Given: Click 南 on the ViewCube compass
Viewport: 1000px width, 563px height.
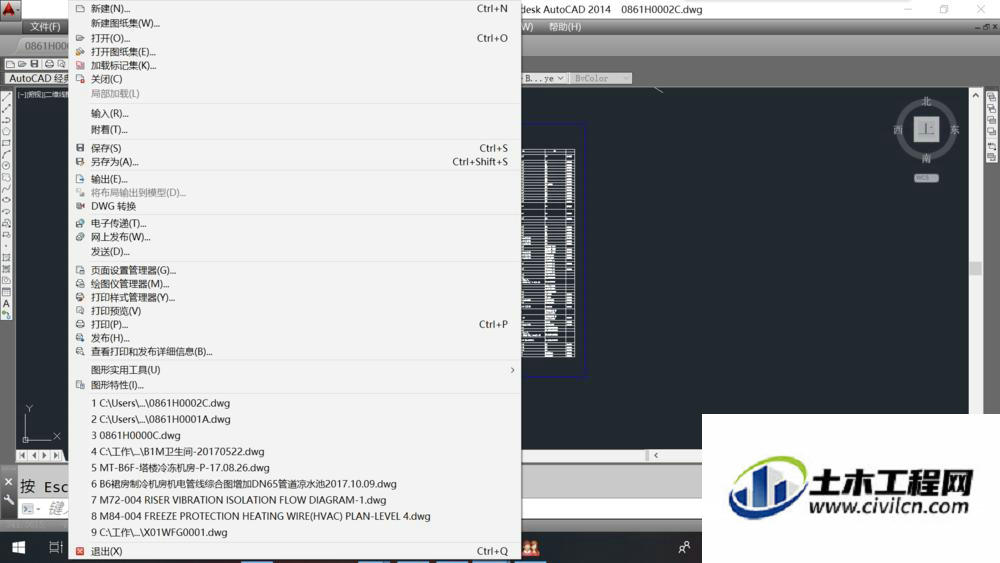Looking at the screenshot, I should [926, 159].
